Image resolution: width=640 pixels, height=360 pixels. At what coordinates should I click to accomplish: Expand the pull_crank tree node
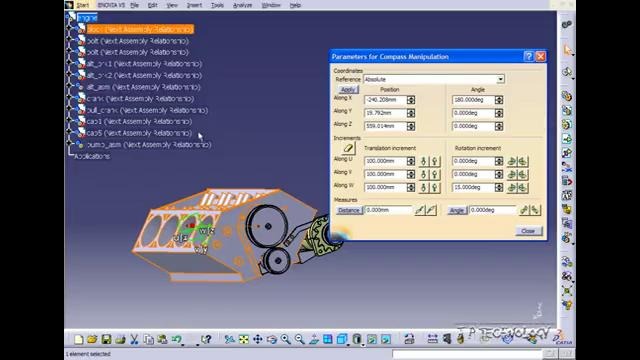click(x=69, y=110)
